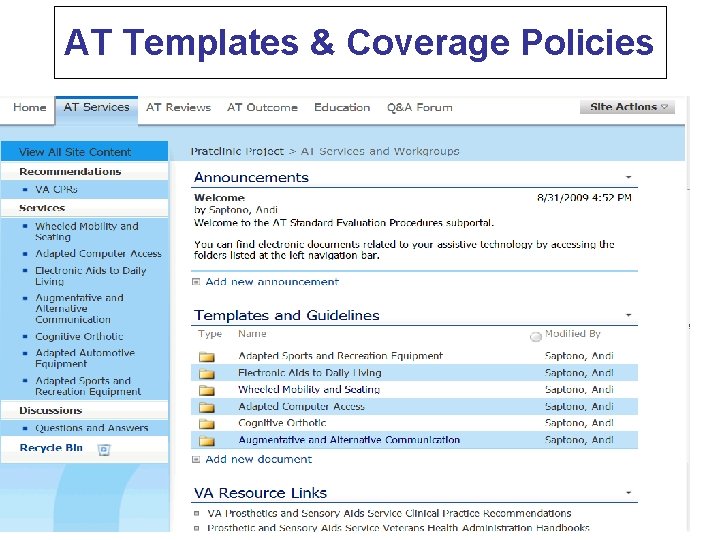Open VA Prosthetics and Sensory Aids Clinical Practice link
Image resolution: width=720 pixels, height=540 pixels.
[389, 513]
